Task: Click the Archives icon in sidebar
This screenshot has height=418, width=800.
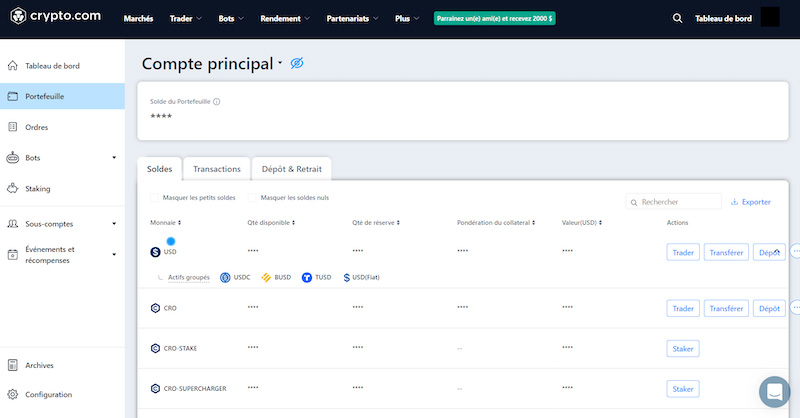Action: (x=13, y=365)
